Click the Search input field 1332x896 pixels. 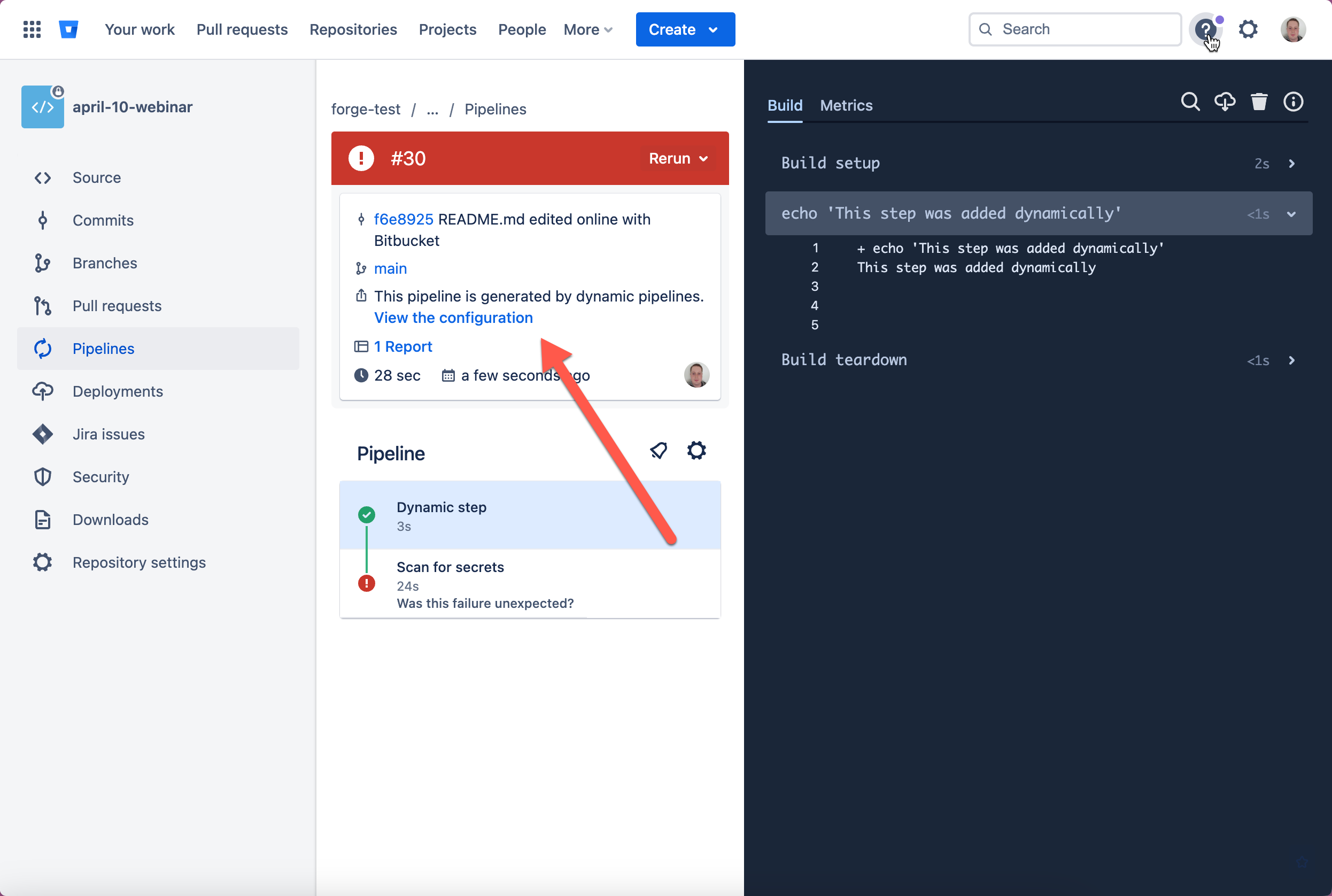click(1074, 29)
